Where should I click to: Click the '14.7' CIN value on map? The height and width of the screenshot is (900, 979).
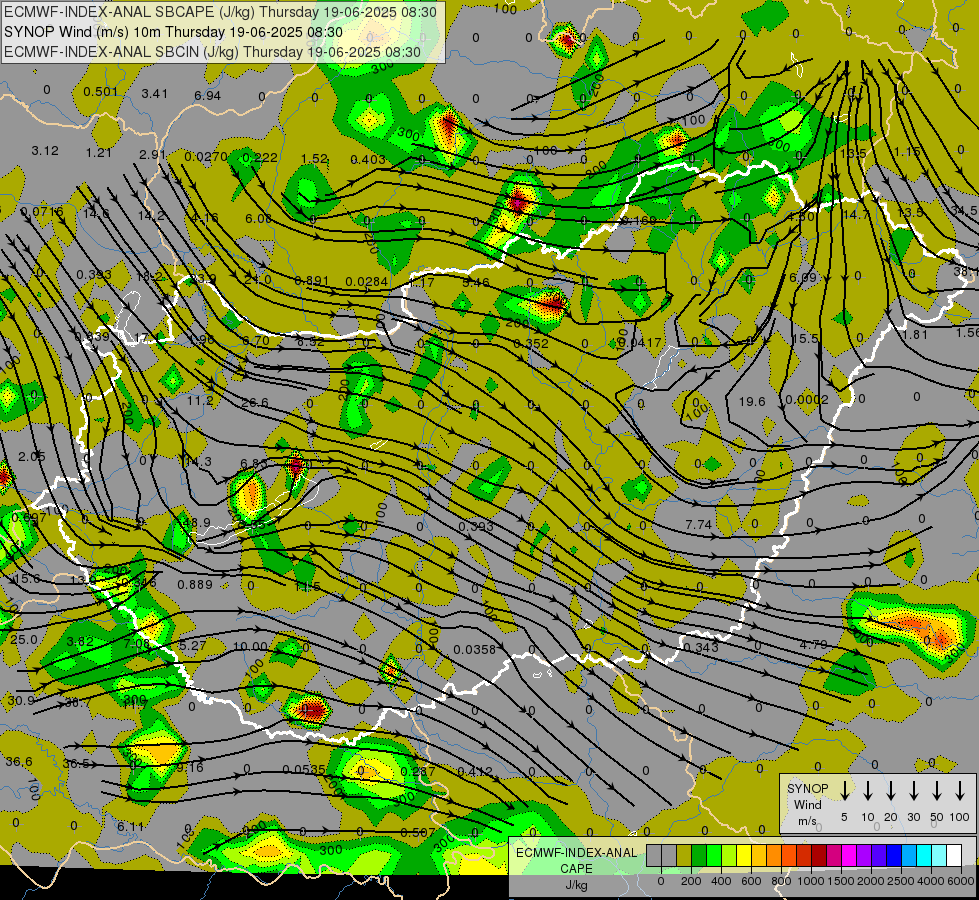point(856,214)
